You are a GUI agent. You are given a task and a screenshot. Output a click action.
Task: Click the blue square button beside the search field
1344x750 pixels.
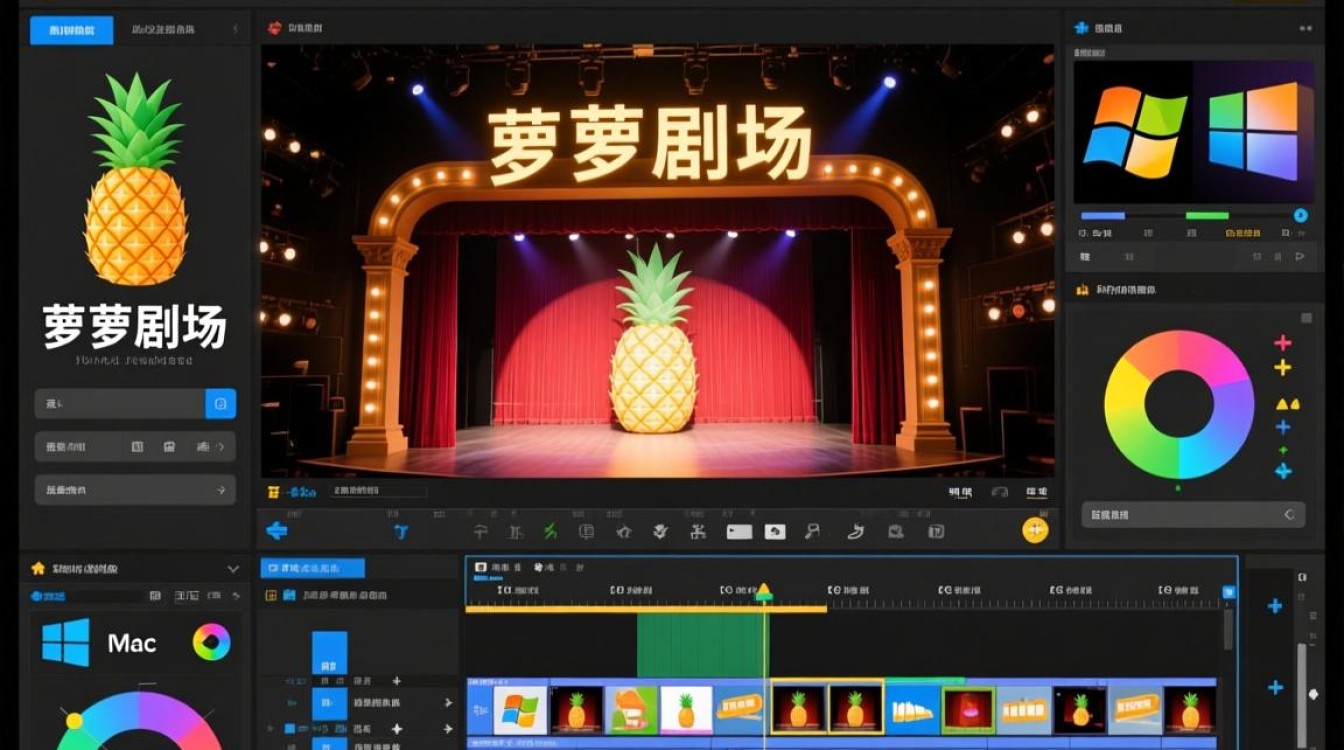(x=221, y=404)
